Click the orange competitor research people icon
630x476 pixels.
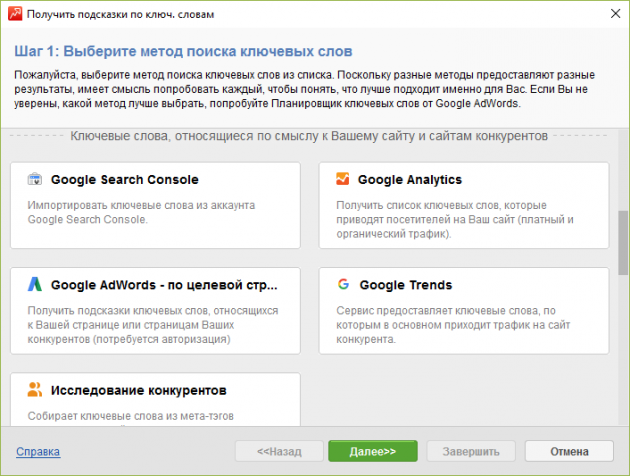click(34, 389)
